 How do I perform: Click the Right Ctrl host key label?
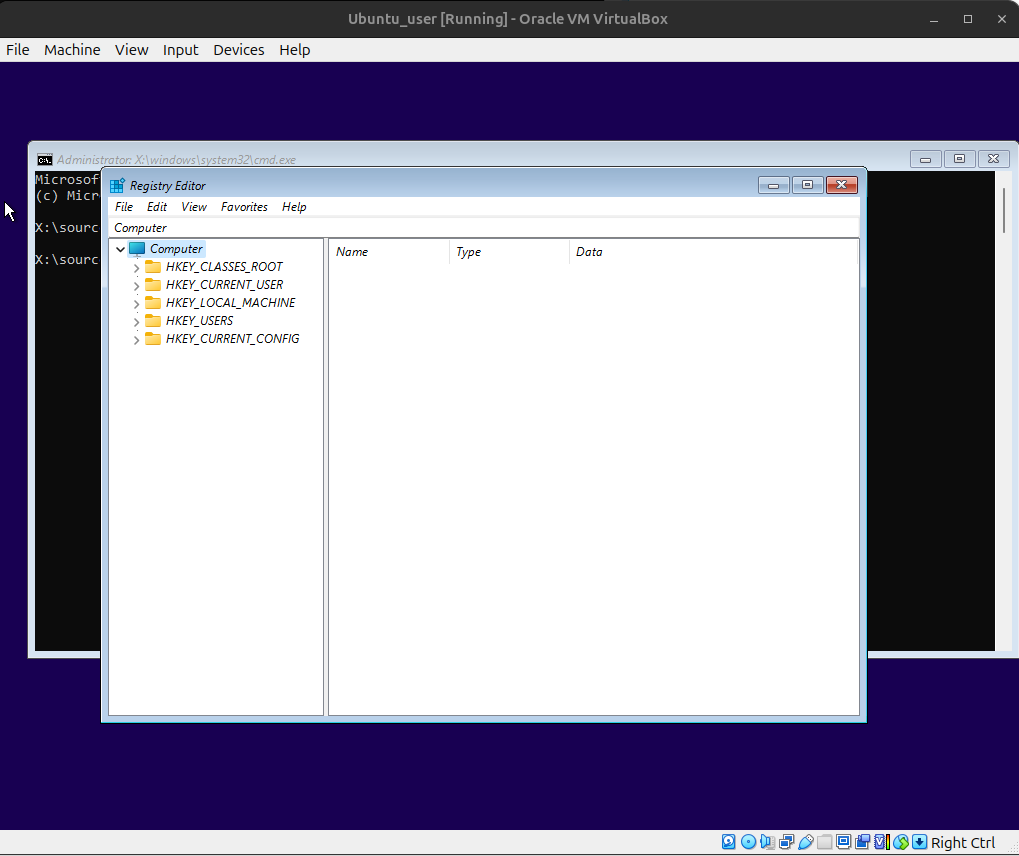click(x=962, y=842)
